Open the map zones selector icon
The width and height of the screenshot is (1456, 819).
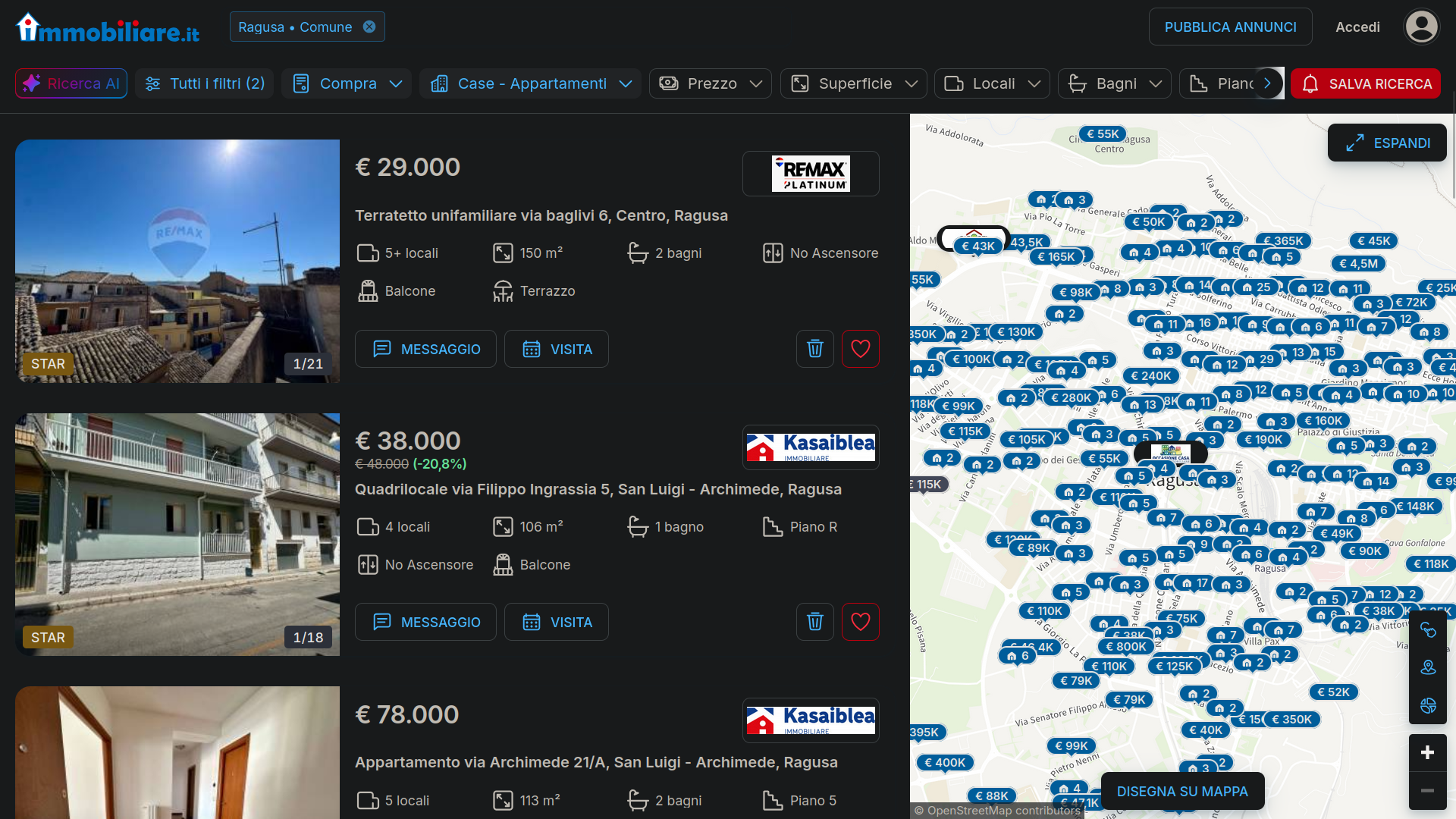point(1428,705)
